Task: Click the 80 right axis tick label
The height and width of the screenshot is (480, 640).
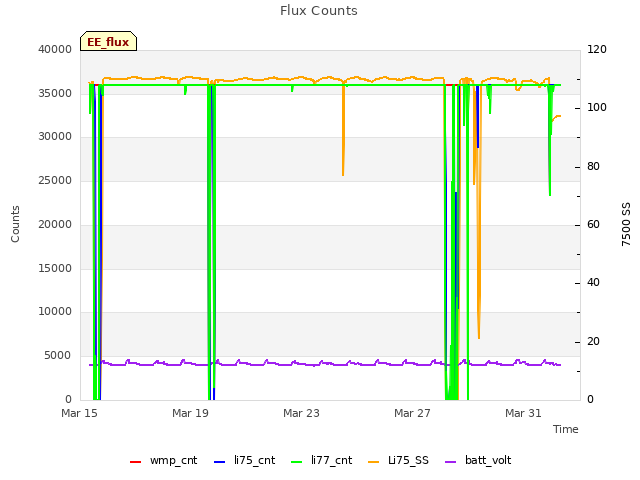Action: click(x=593, y=167)
